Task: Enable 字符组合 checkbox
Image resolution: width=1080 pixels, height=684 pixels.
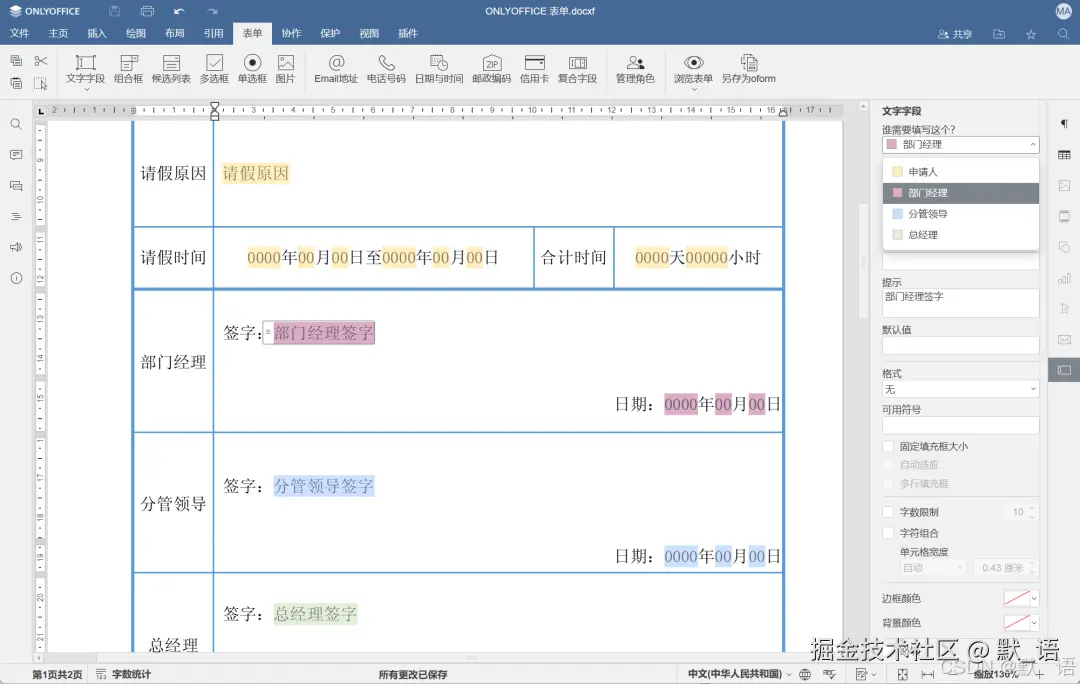Action: click(889, 533)
